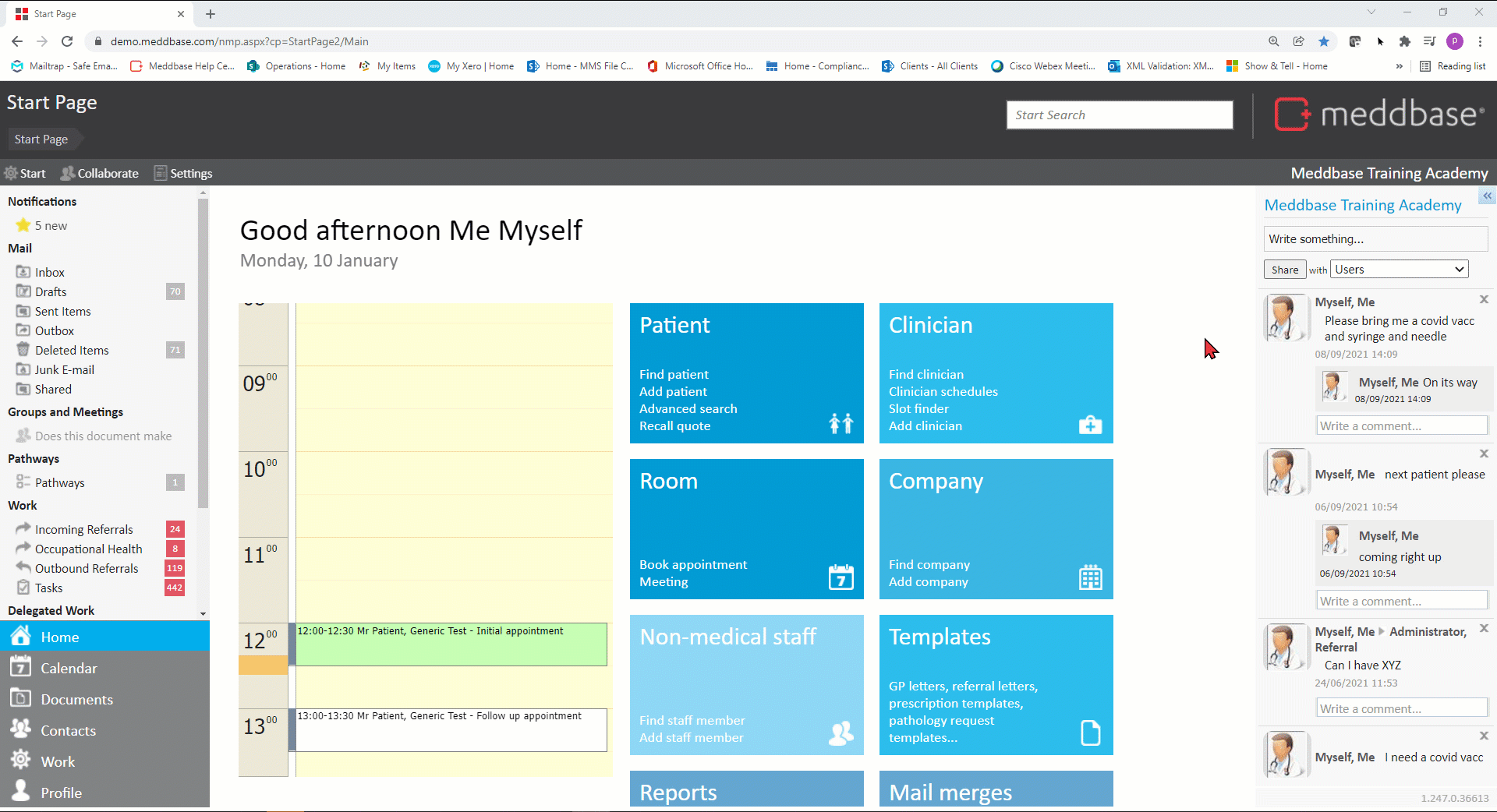The width and height of the screenshot is (1497, 812).
Task: Dismiss the covid vacc syringe post
Action: point(1484,300)
